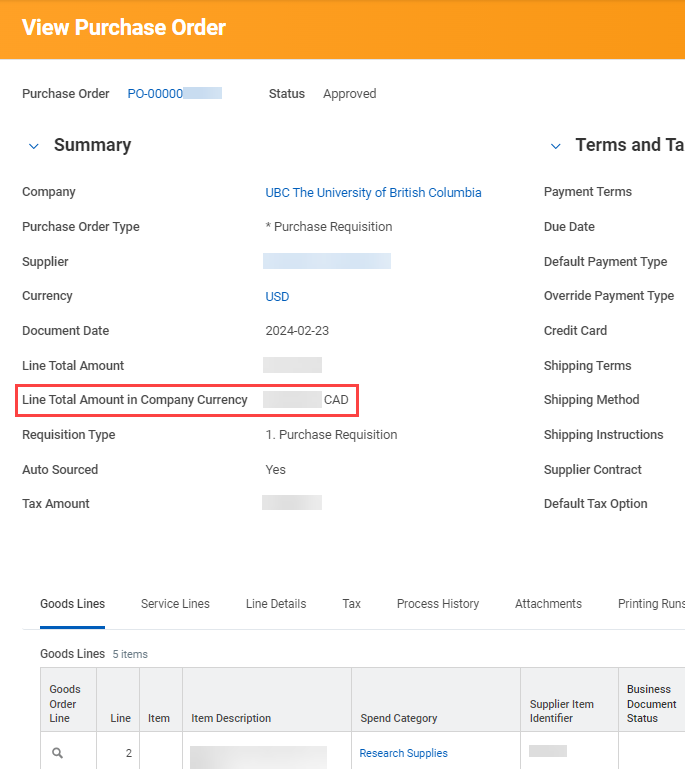
Task: Click the Line column header
Action: 120,718
